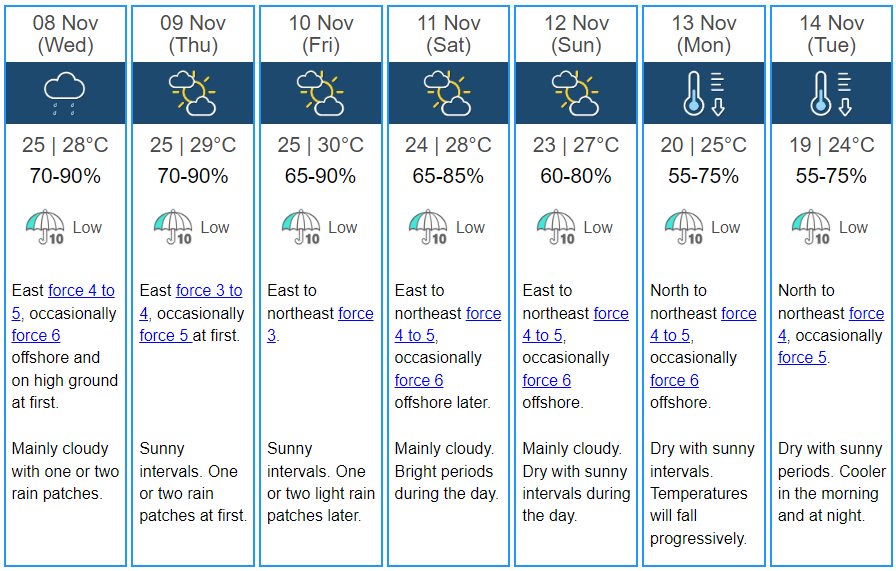The image size is (896, 571).
Task: Click the falling temperature thermometer icon for 13 Nov
Action: pyautogui.click(x=704, y=93)
